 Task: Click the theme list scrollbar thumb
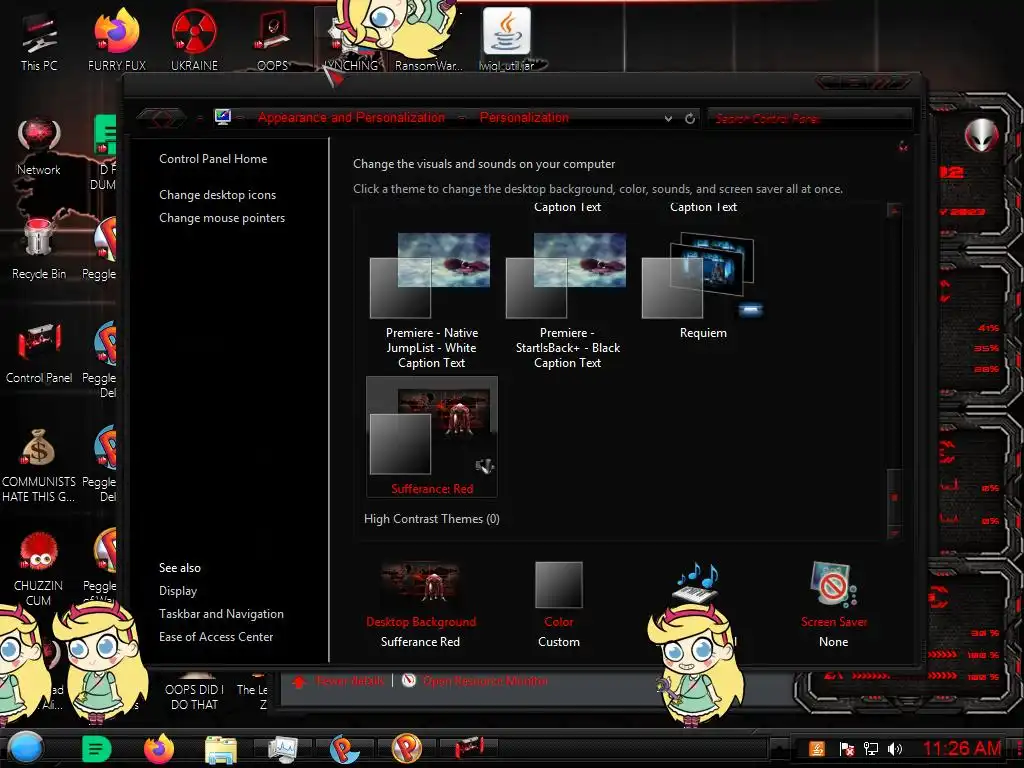pos(895,495)
